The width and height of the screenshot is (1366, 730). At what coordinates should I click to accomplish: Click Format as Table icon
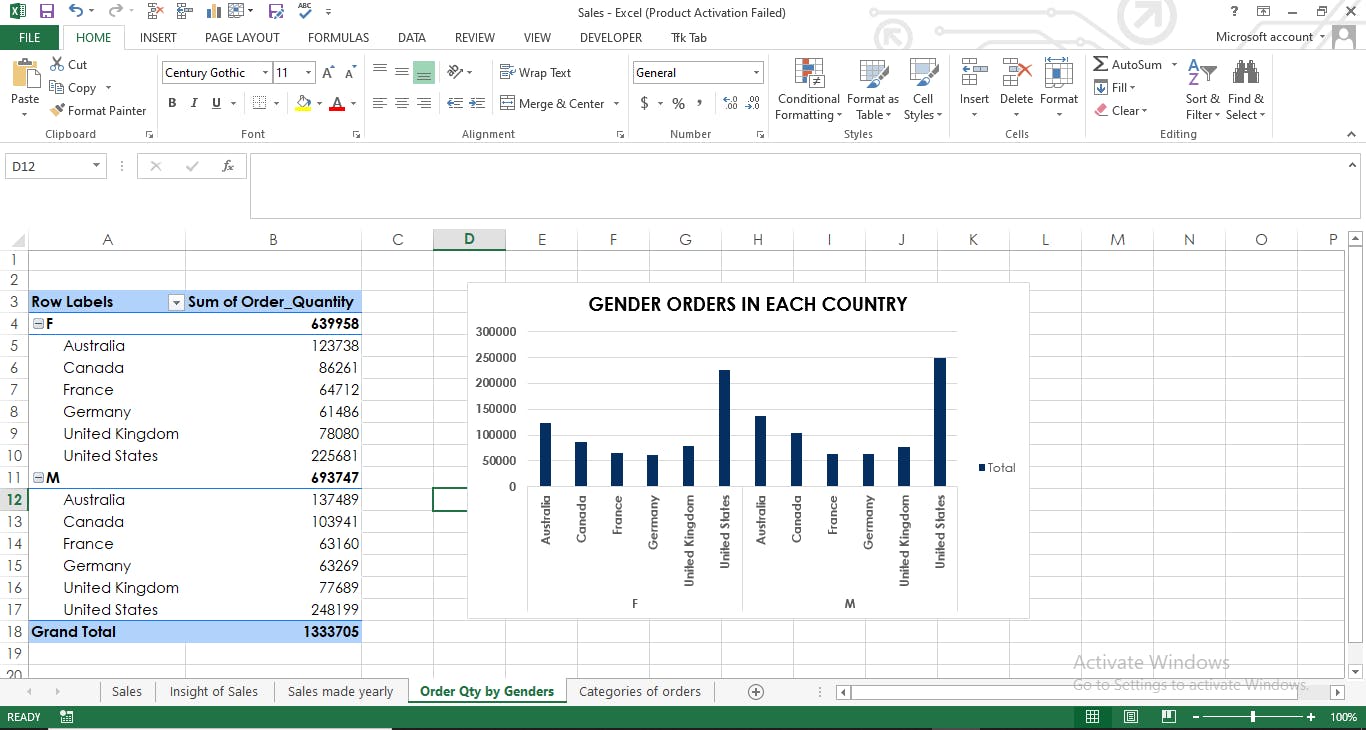point(873,90)
